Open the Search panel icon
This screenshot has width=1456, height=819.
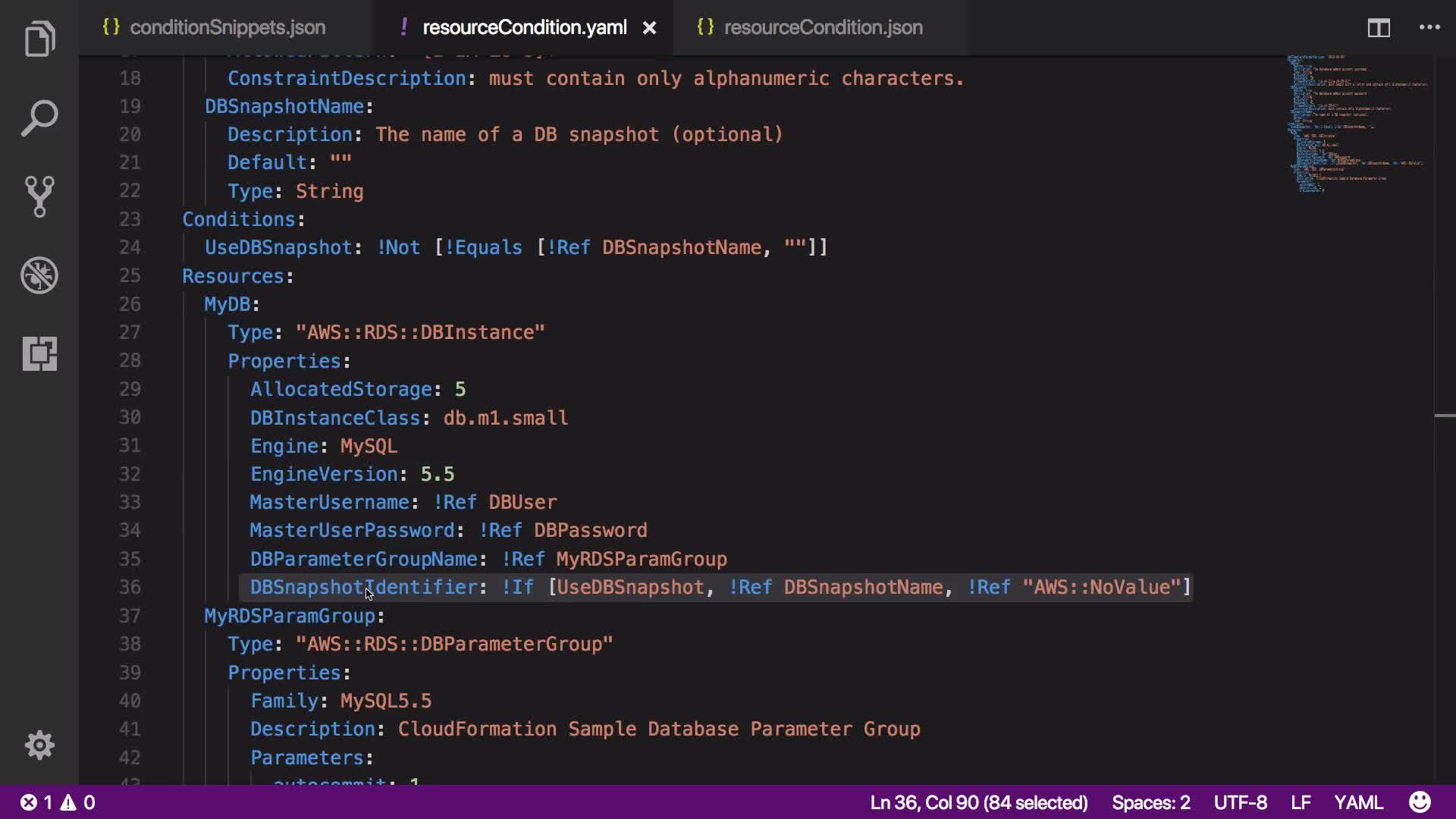[x=39, y=118]
